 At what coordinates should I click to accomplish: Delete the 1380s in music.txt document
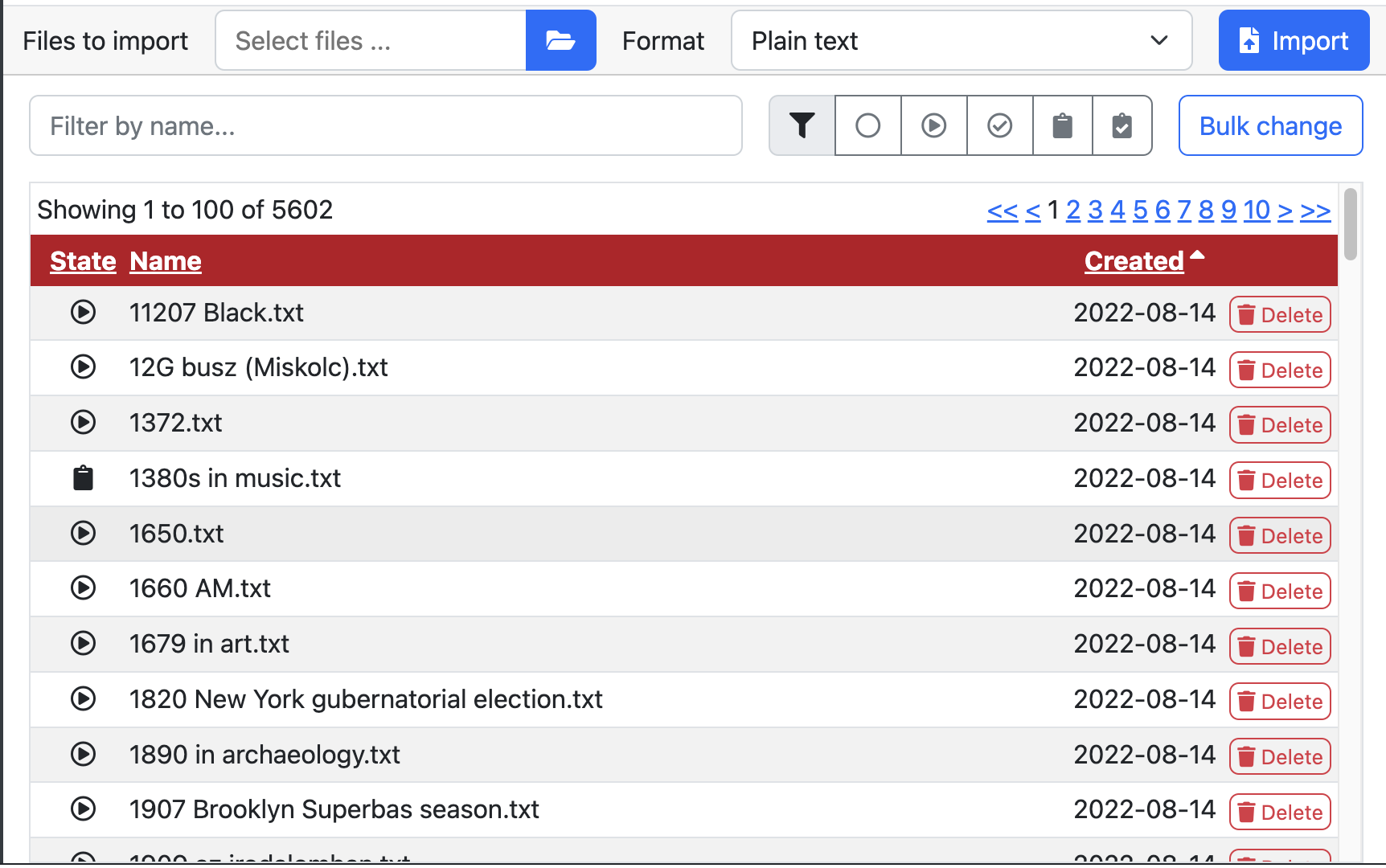click(1280, 480)
